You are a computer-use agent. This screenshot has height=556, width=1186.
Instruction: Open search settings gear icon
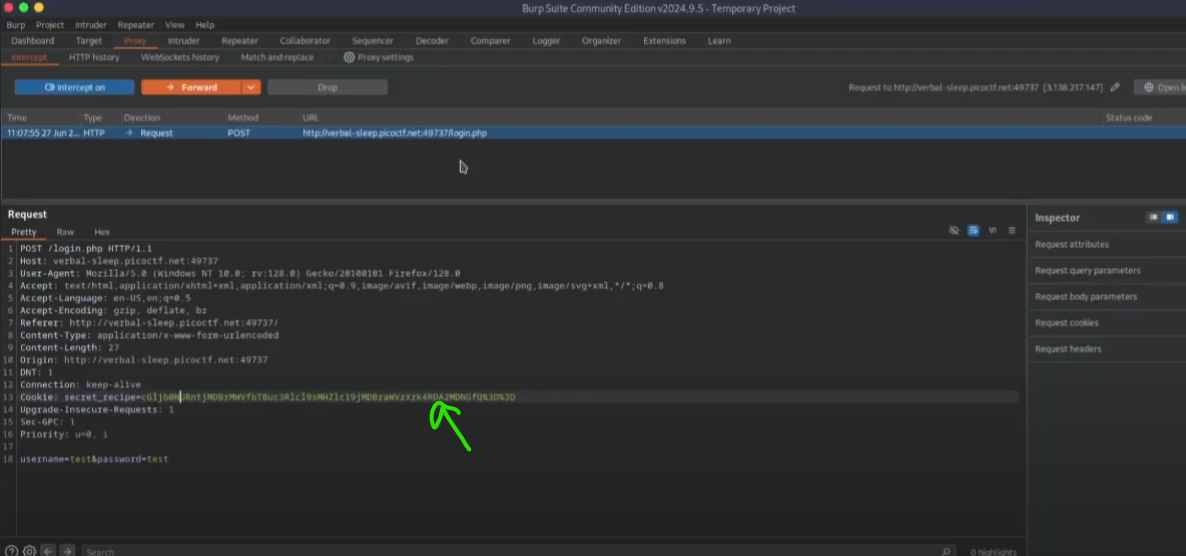point(29,551)
